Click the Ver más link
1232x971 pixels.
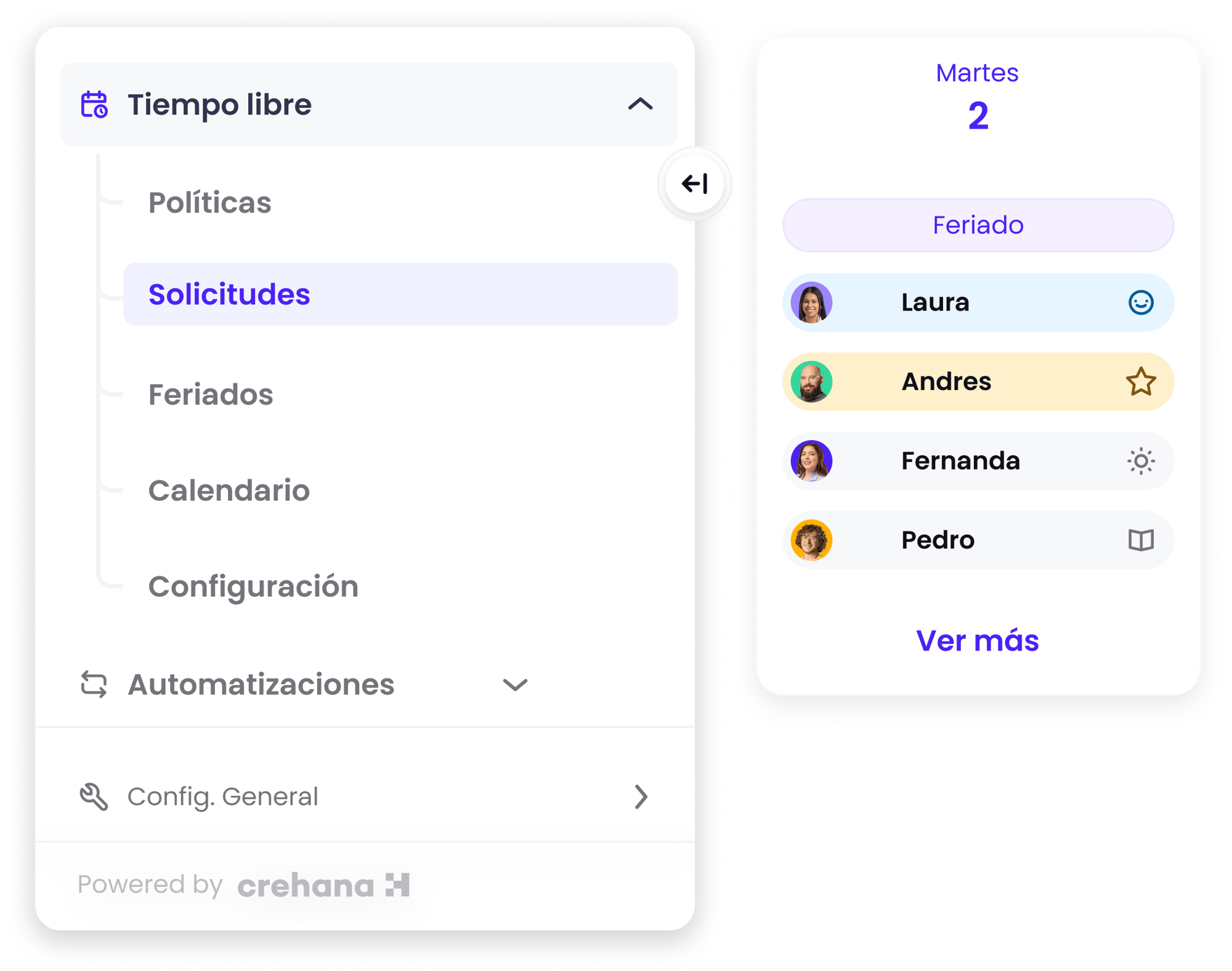point(977,641)
